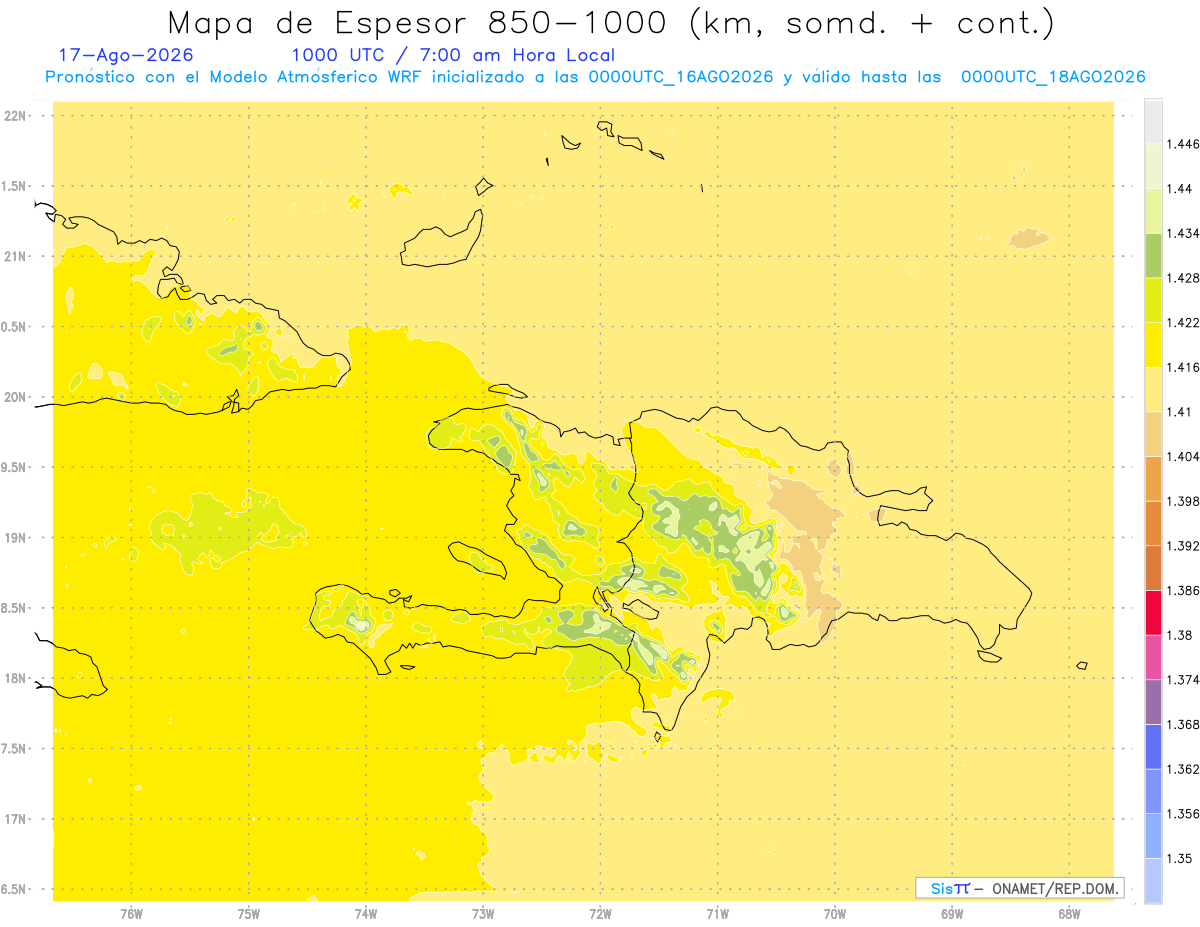Click the time text "1000 UTC / 7:00 am Hora Local"
Screen dimensions: 1200x927
(x=453, y=55)
